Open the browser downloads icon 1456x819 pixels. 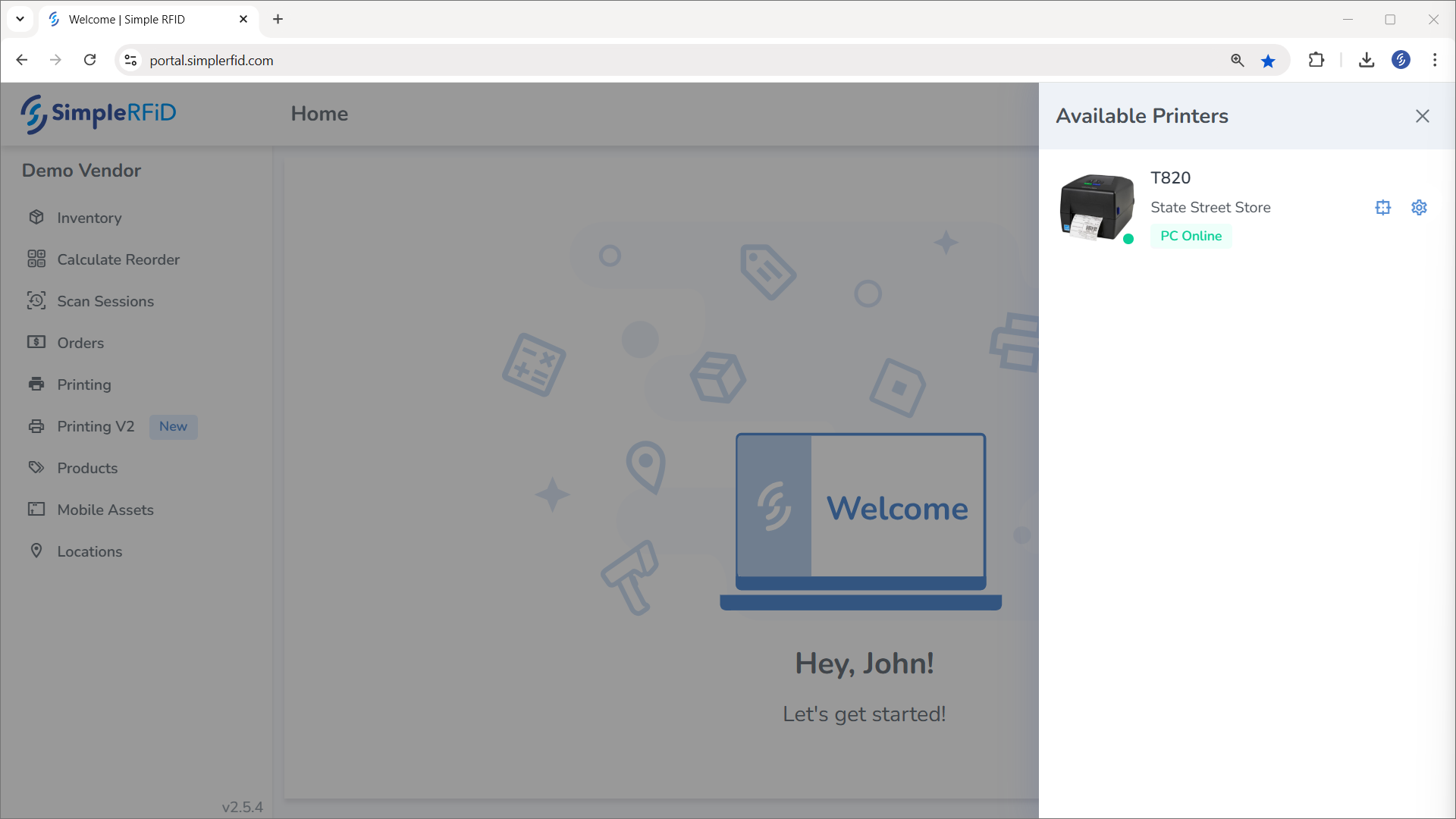pyautogui.click(x=1367, y=60)
